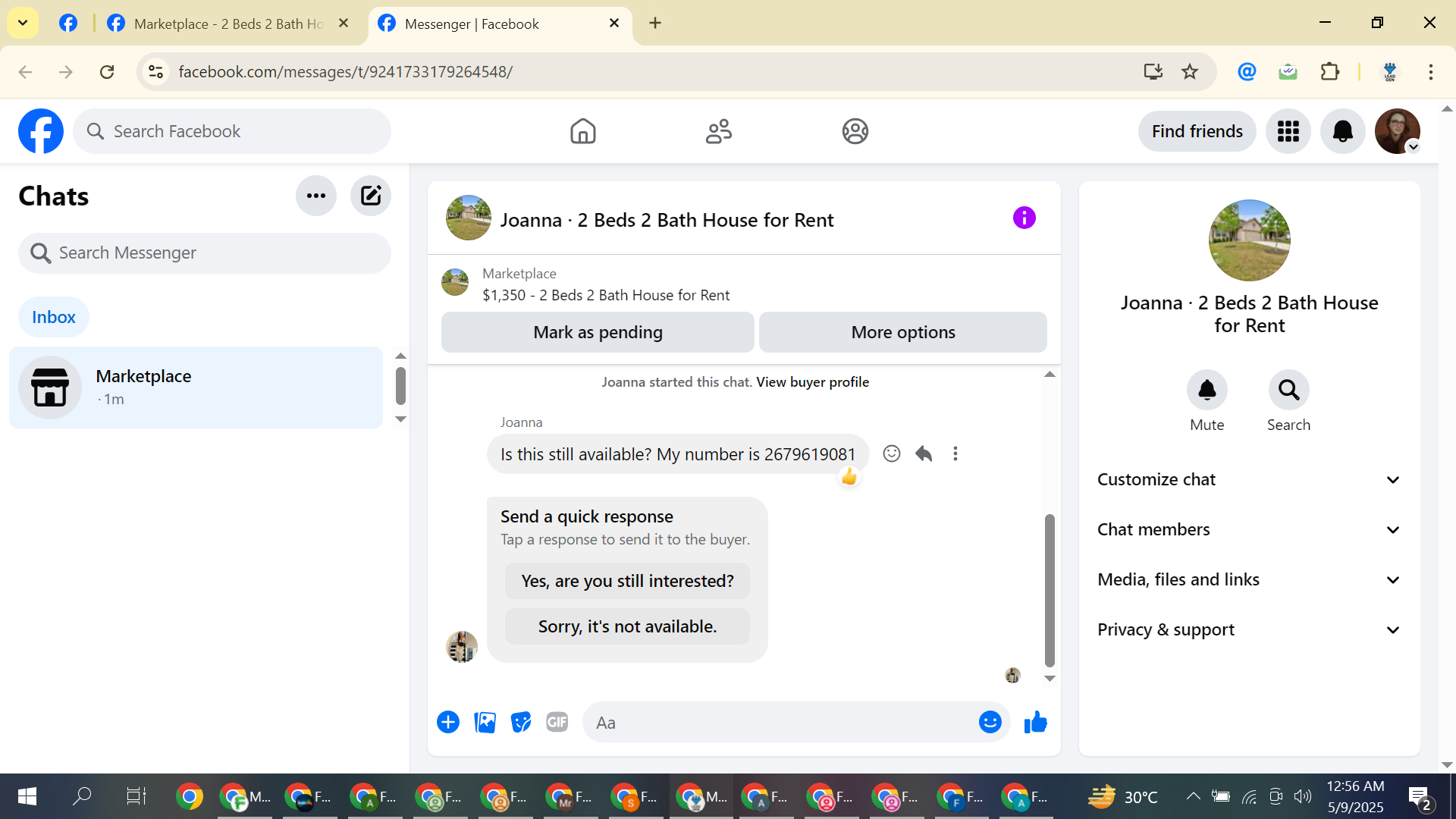The height and width of the screenshot is (819, 1456).
Task: Switch to the Marketplace browser tab
Action: pos(229,24)
